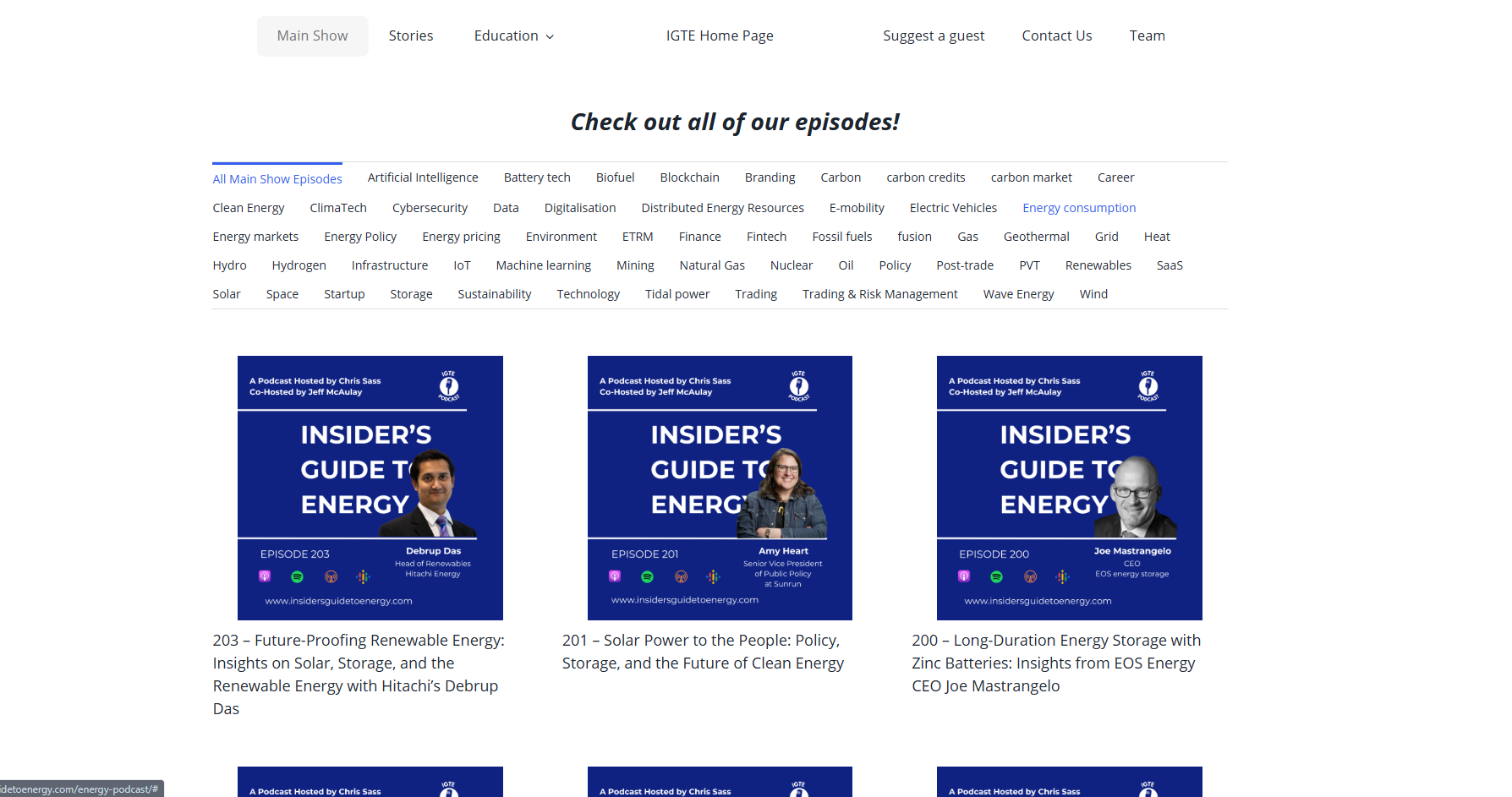Viewport: 1512px width, 797px height.
Task: Show Nuclear episodes
Action: tap(792, 265)
